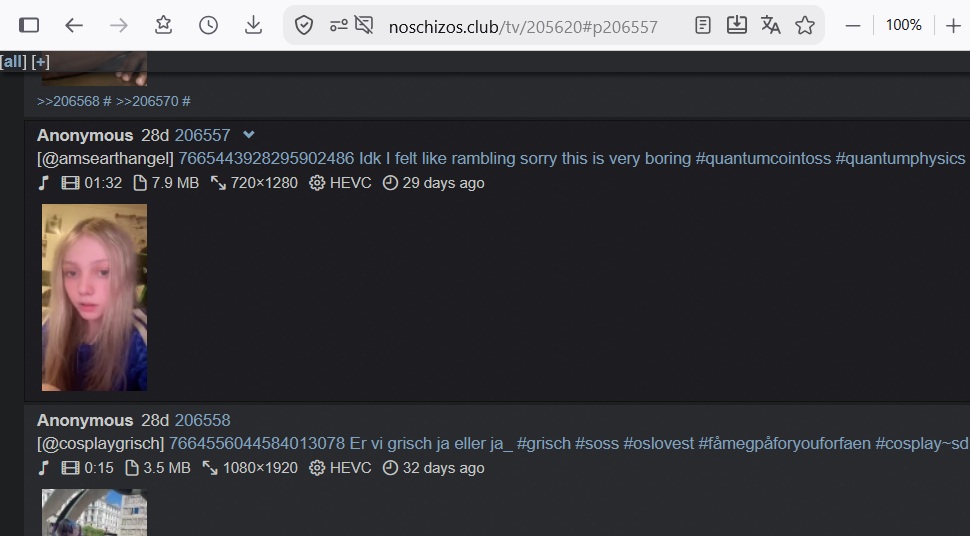Open the downloads arrow icon
The width and height of the screenshot is (970, 536).
(x=253, y=25)
